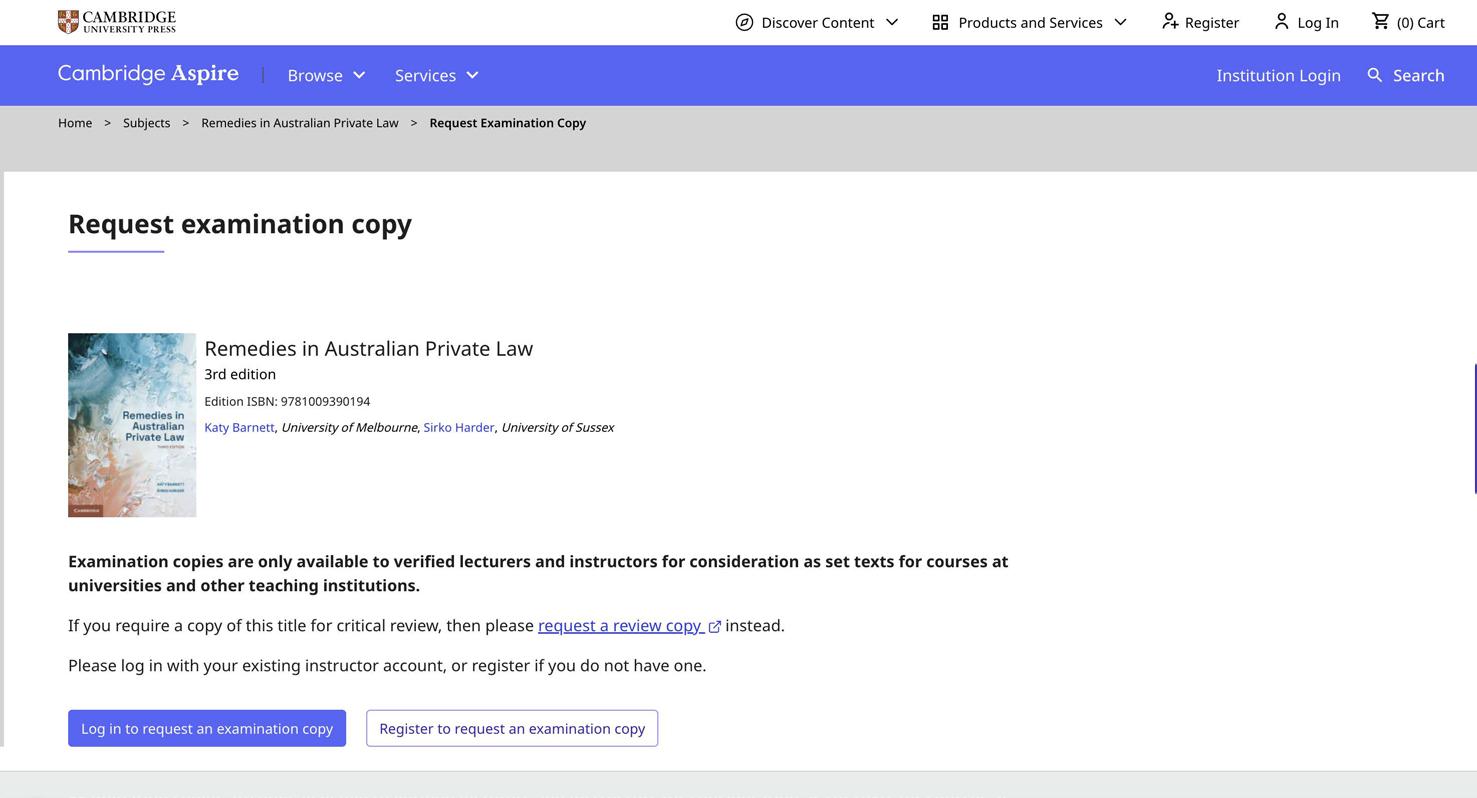Open Institution Login

point(1278,75)
